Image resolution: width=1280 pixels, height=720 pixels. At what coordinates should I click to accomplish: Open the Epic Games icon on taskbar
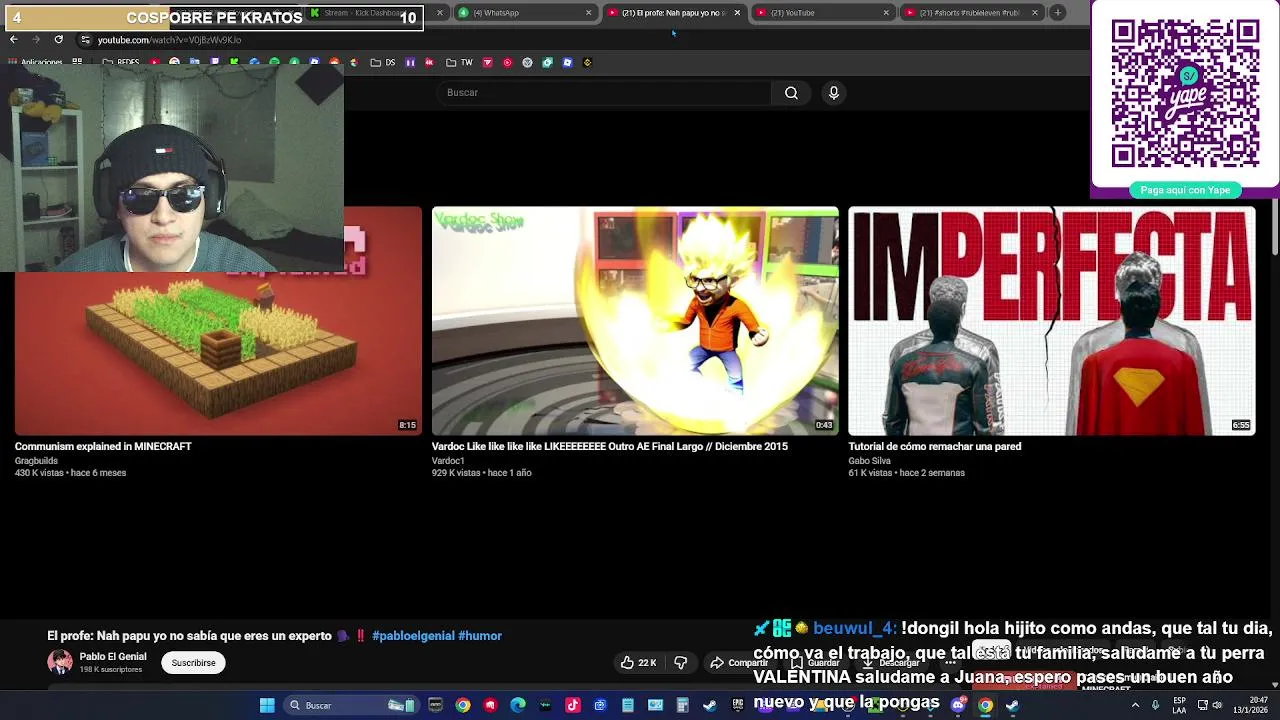[737, 705]
